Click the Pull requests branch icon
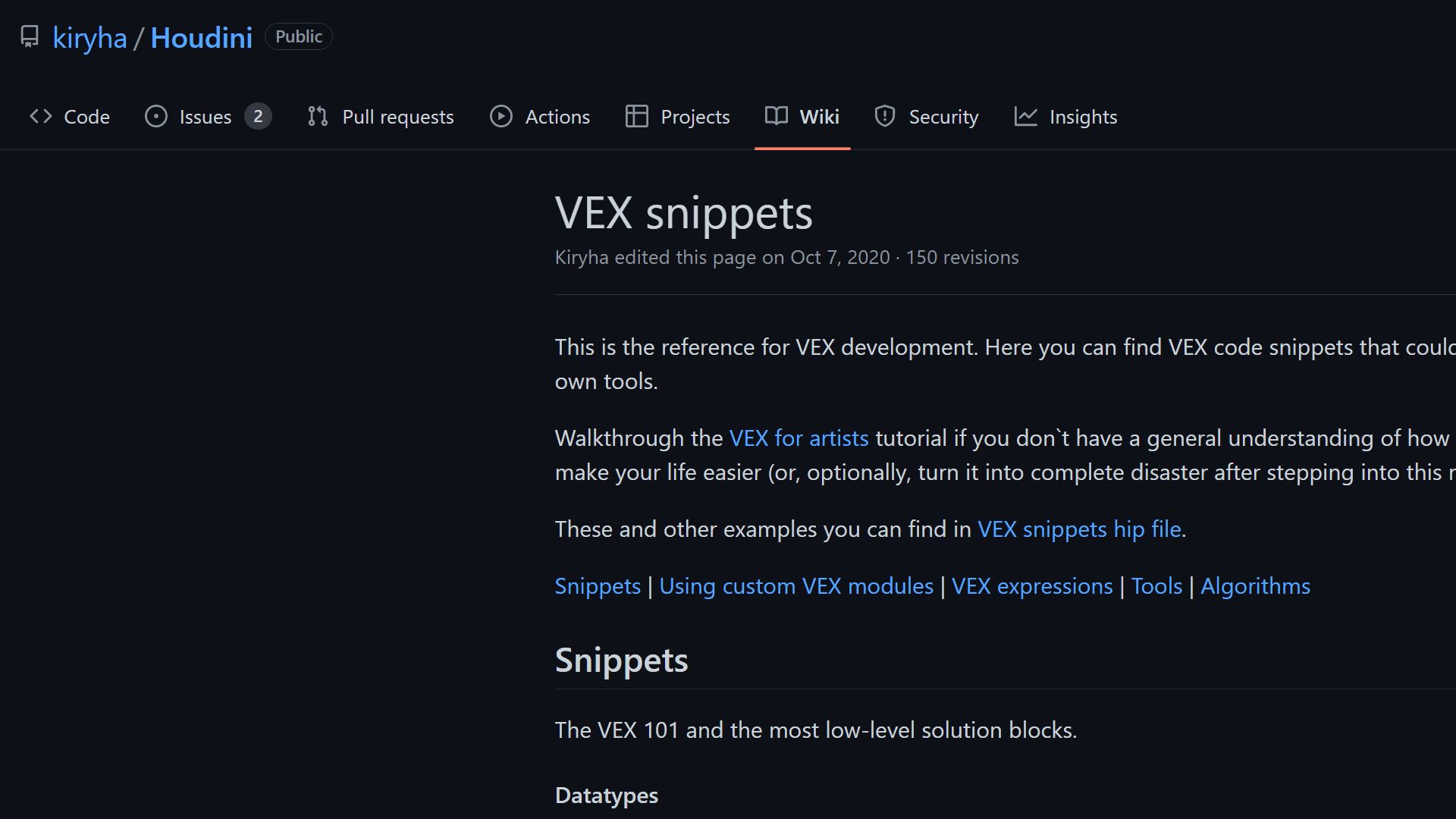The width and height of the screenshot is (1456, 819). 318,117
